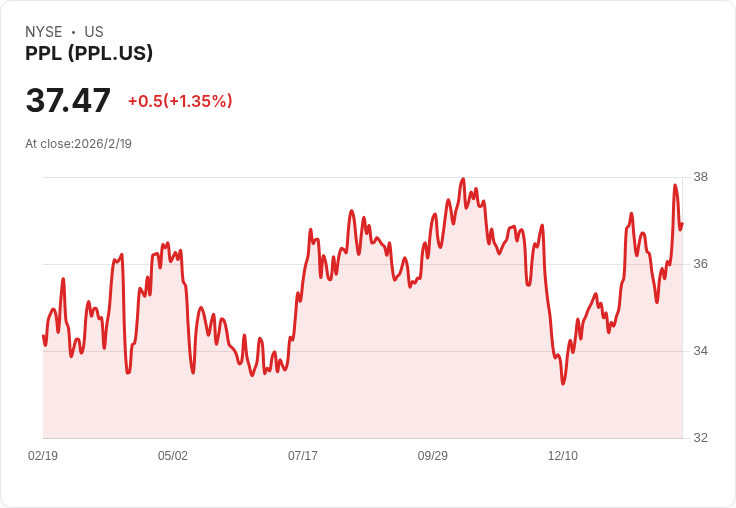Click the 37.47 closing price

[68, 100]
